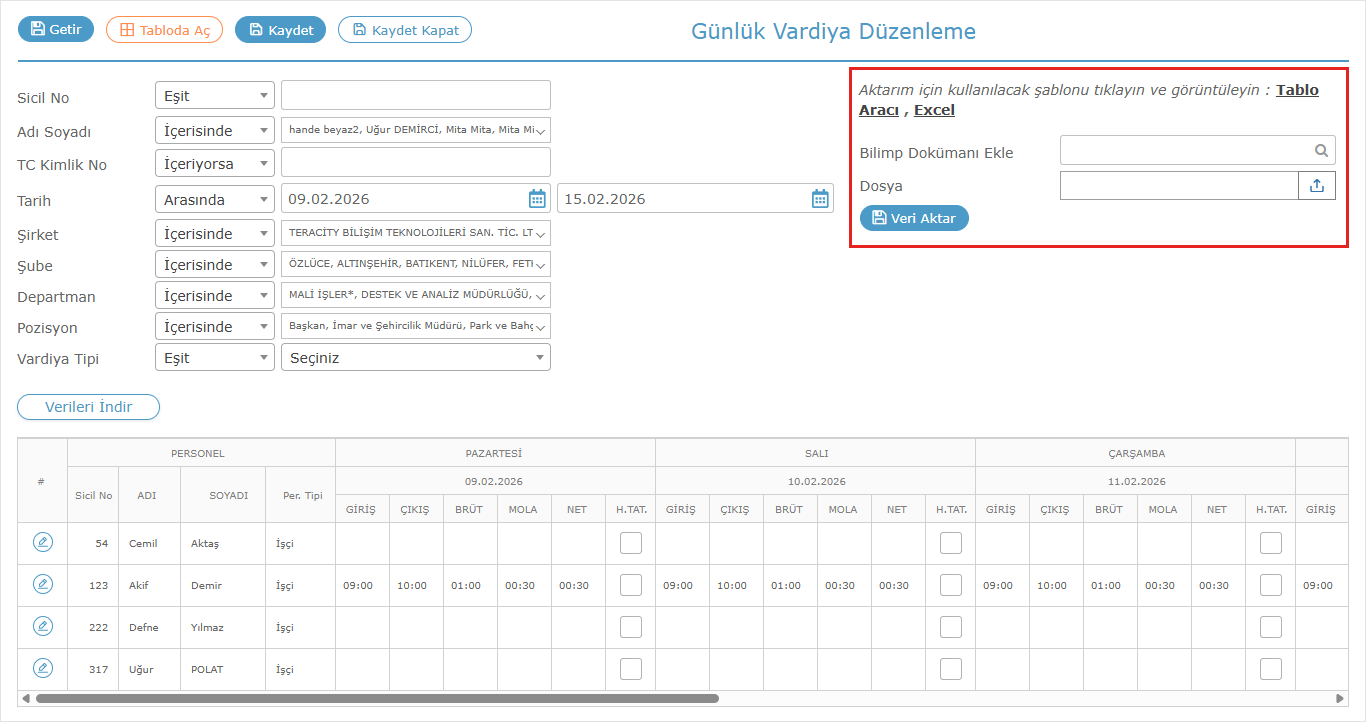
Task: Open calendar picker for end date 15.02.2026
Action: [x=820, y=199]
